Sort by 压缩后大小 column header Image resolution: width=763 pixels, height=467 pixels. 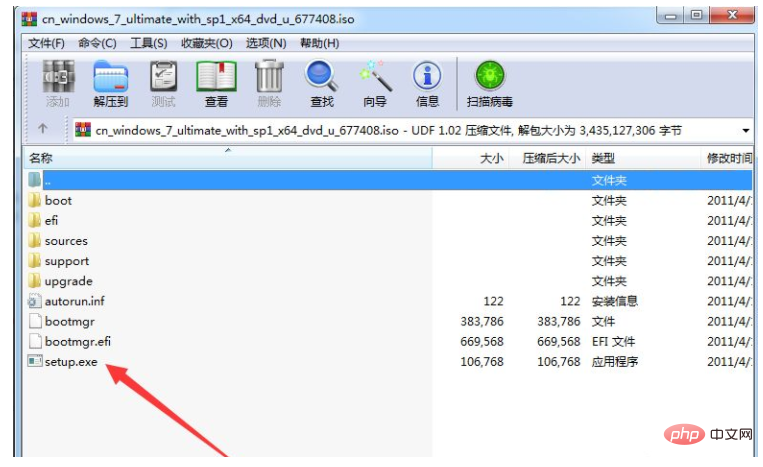[x=547, y=158]
